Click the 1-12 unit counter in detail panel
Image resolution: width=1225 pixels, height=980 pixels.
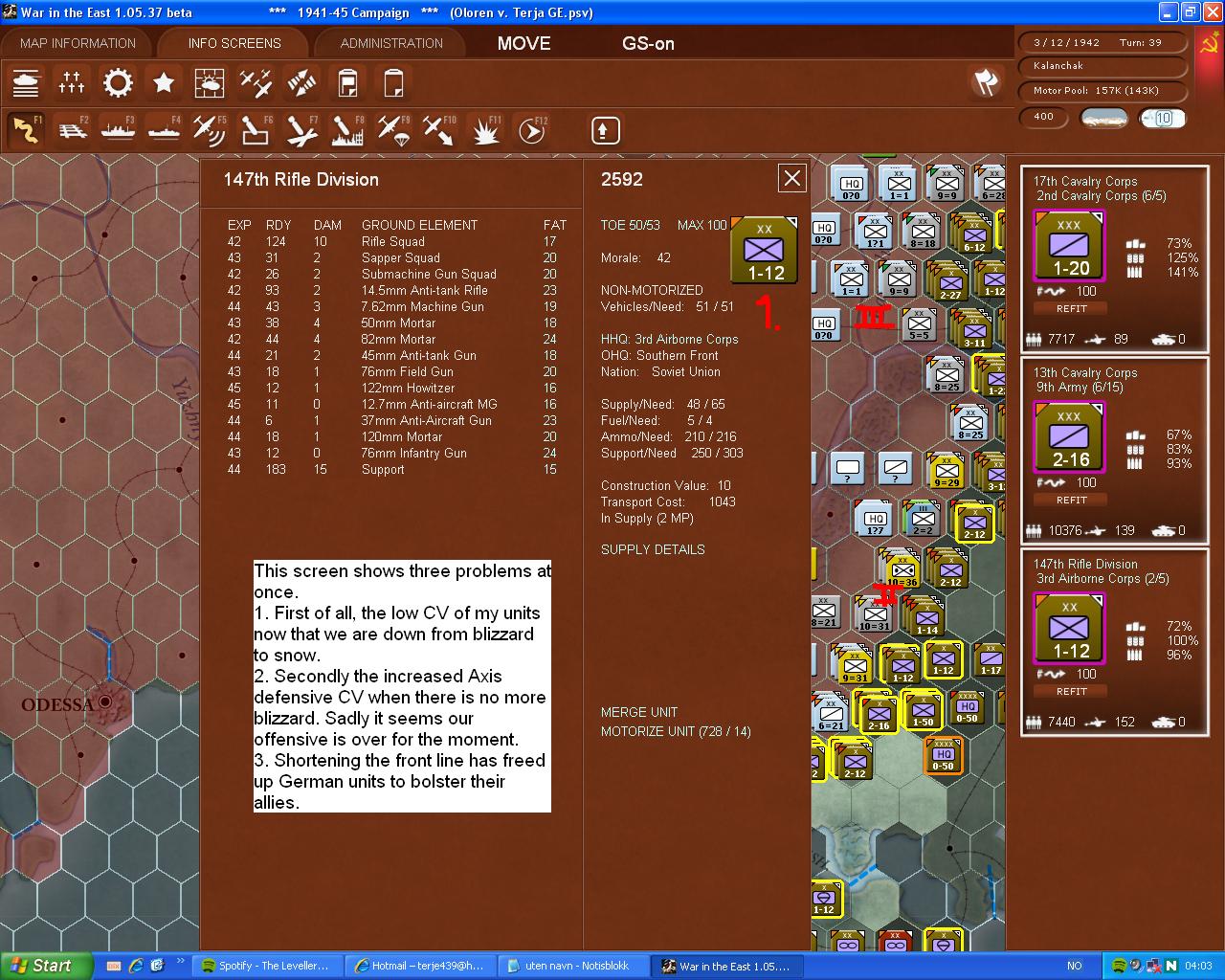click(765, 250)
